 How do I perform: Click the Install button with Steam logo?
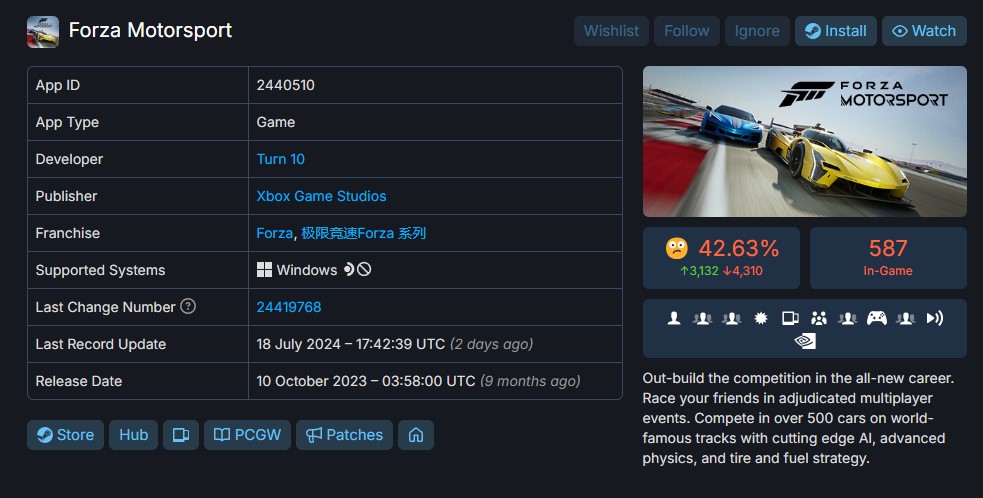click(836, 31)
